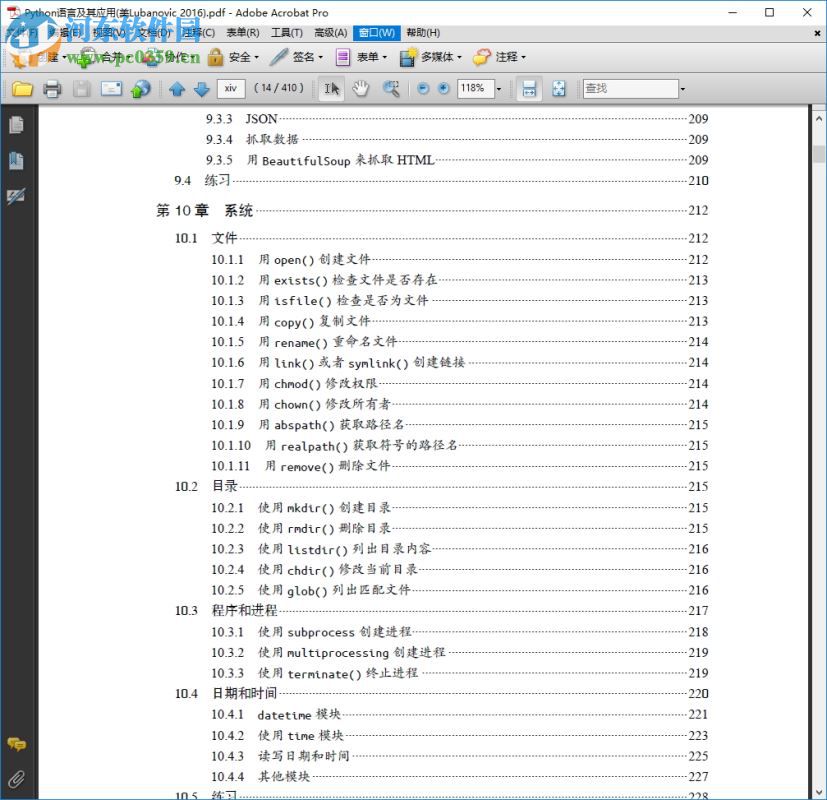Open the zoom percentage dropdown
827x800 pixels.
(x=498, y=89)
